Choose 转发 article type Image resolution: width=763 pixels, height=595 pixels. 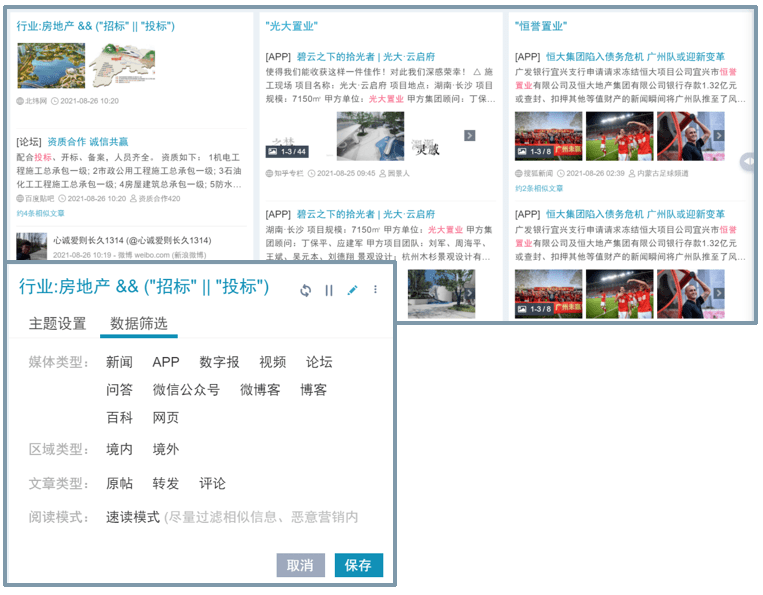pyautogui.click(x=166, y=483)
